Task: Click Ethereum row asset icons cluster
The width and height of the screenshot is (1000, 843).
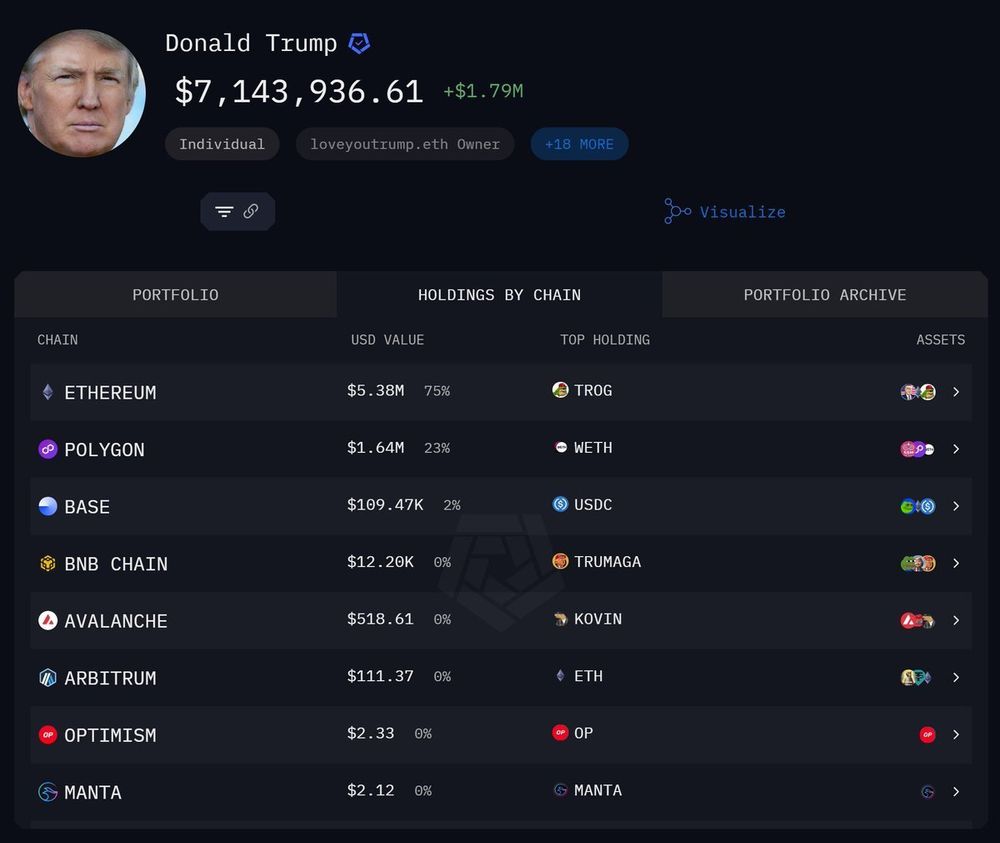Action: coord(918,392)
